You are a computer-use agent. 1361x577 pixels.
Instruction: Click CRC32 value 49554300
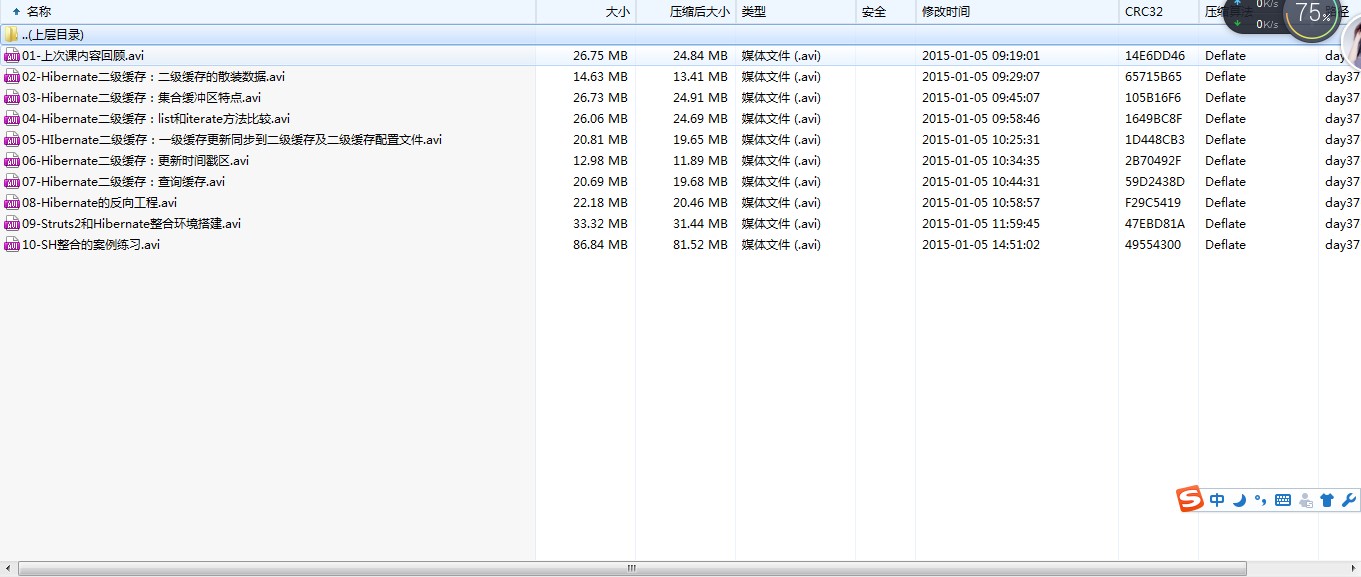coord(1153,245)
